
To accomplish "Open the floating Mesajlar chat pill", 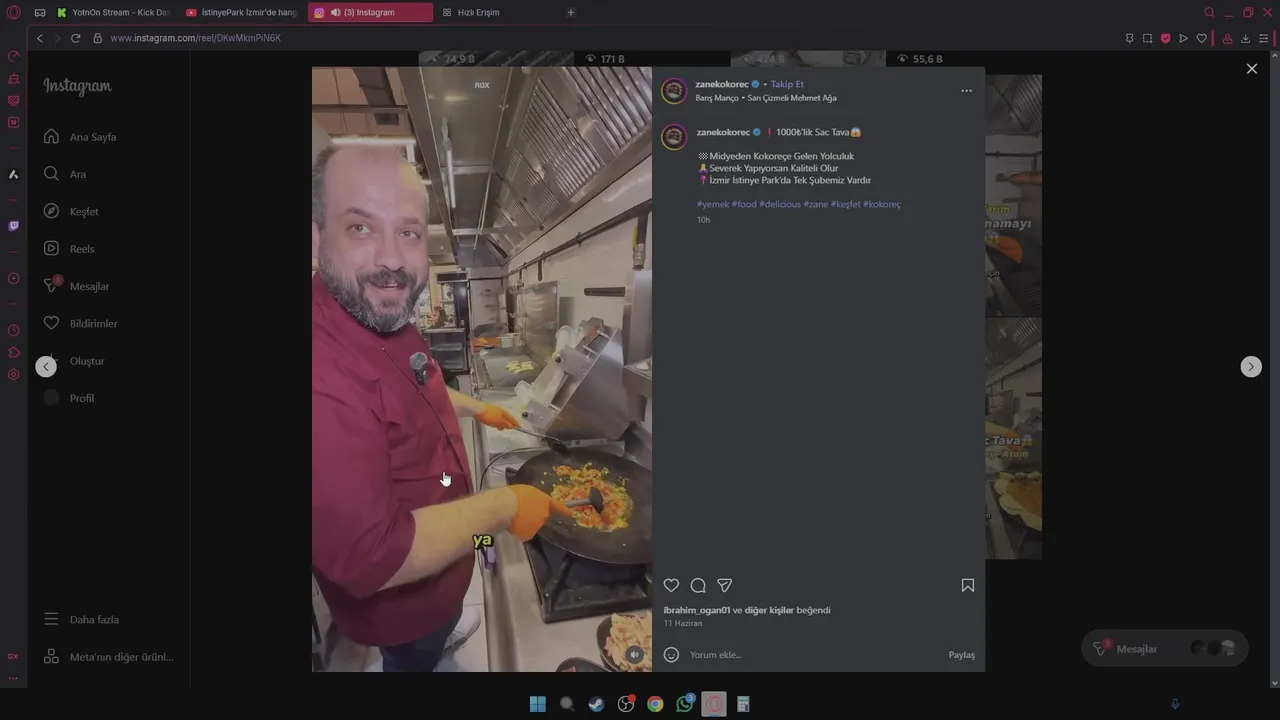I will point(1164,649).
